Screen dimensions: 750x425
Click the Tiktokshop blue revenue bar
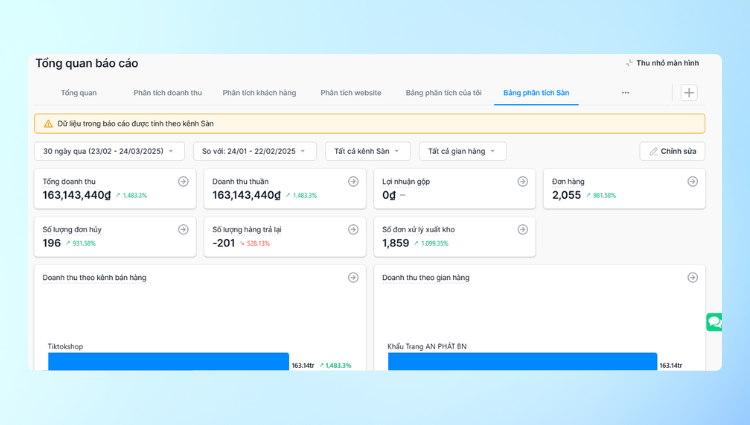[x=168, y=361]
